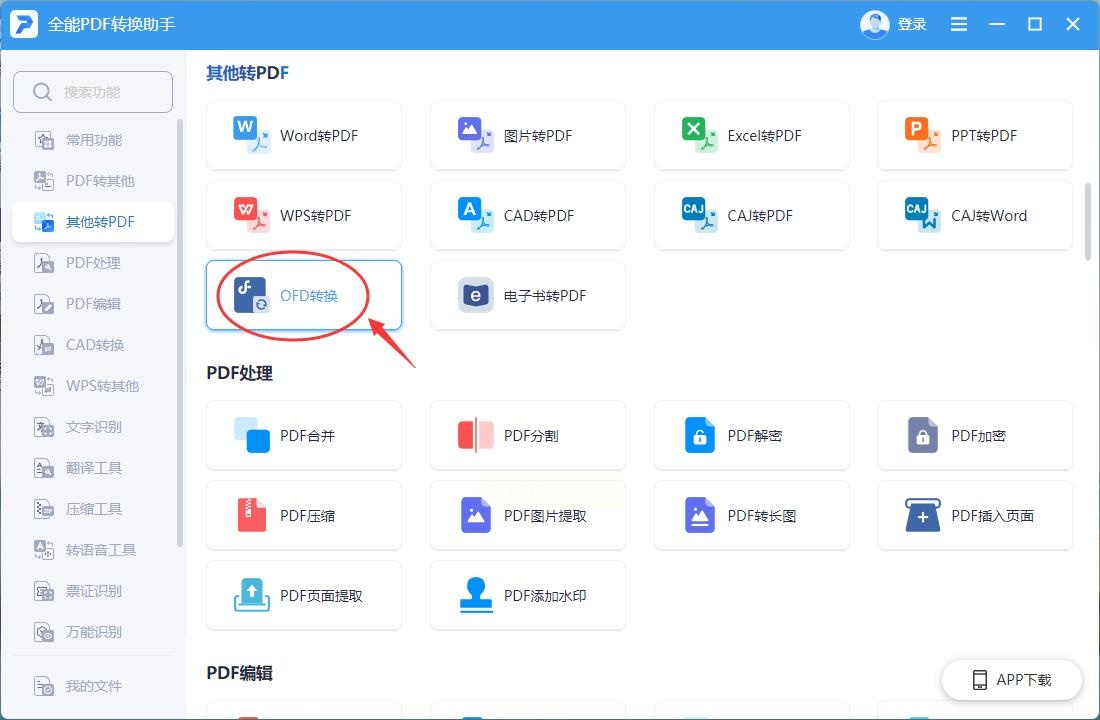Open 常用功能 in the sidebar
The width and height of the screenshot is (1100, 720).
point(93,140)
